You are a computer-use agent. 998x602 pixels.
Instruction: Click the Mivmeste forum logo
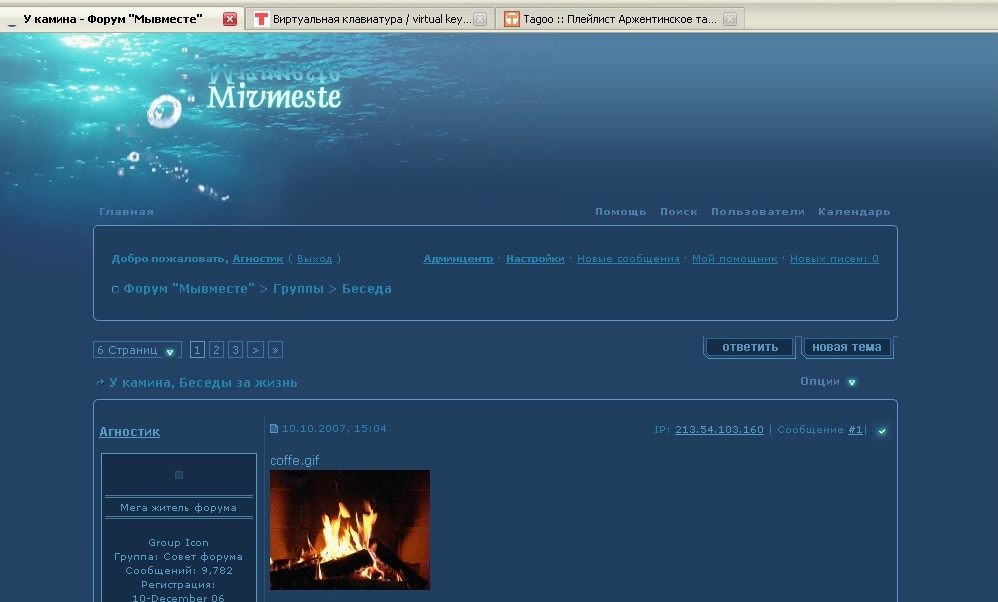point(273,96)
